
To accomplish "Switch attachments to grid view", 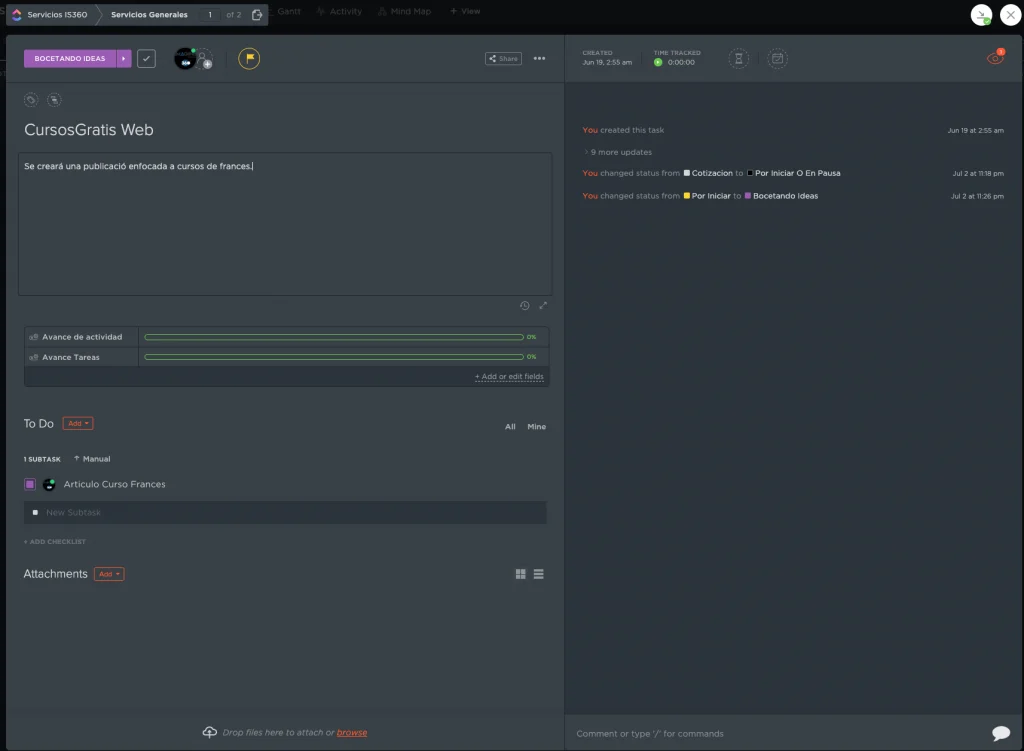I will (x=520, y=574).
